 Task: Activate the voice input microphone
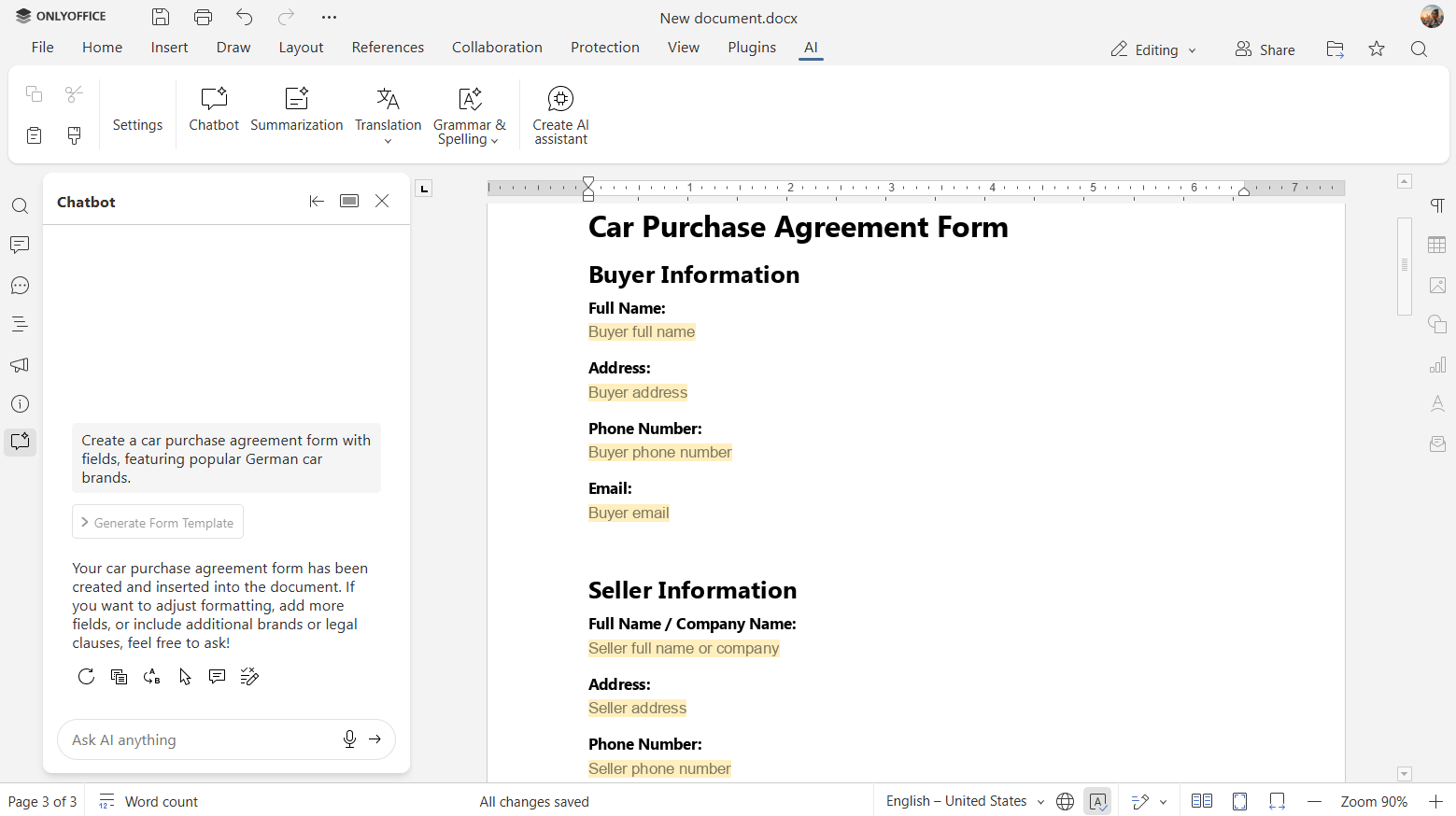(349, 739)
